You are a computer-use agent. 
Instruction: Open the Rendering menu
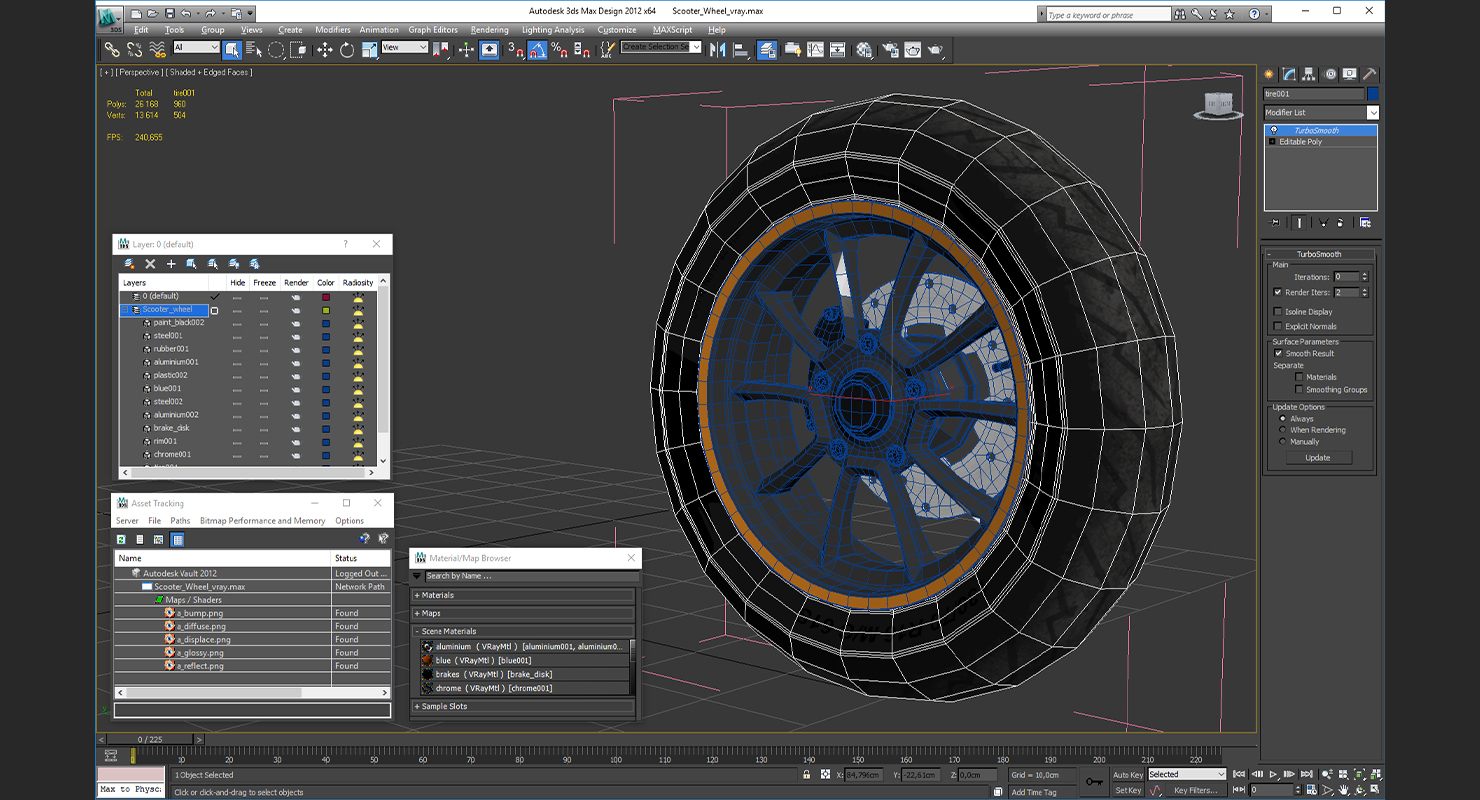click(x=489, y=30)
